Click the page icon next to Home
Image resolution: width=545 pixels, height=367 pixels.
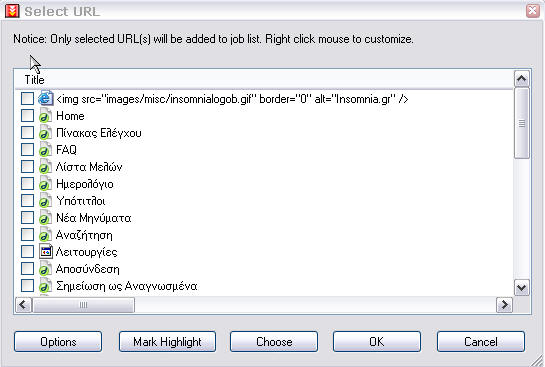(x=45, y=116)
